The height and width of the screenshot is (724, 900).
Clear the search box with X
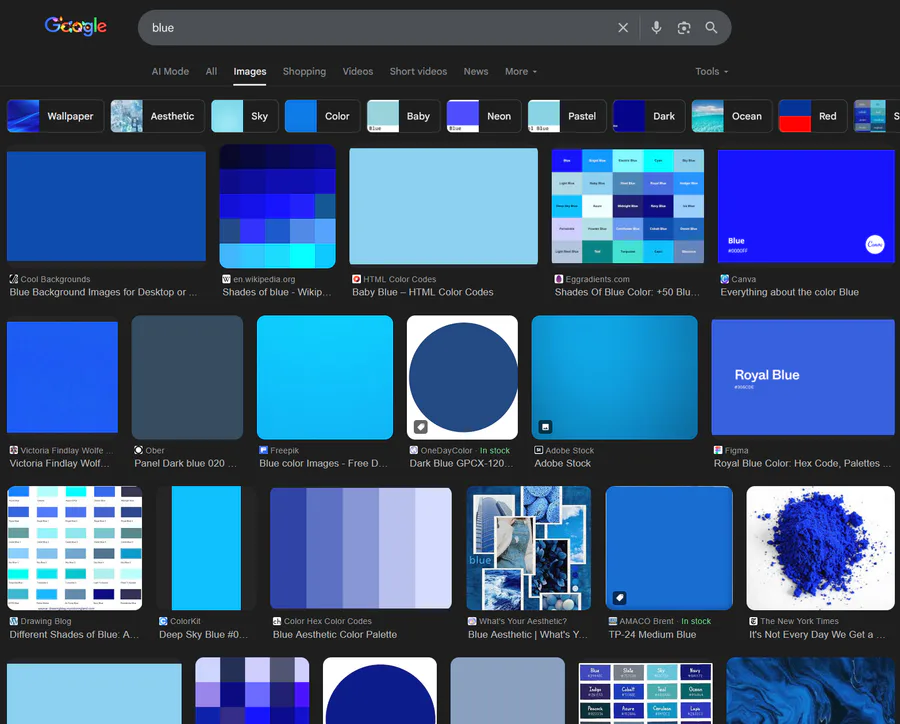click(x=623, y=28)
